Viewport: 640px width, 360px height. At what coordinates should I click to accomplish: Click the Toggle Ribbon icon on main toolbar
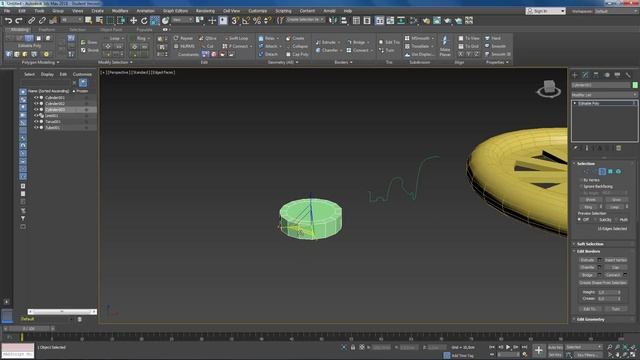(x=380, y=20)
